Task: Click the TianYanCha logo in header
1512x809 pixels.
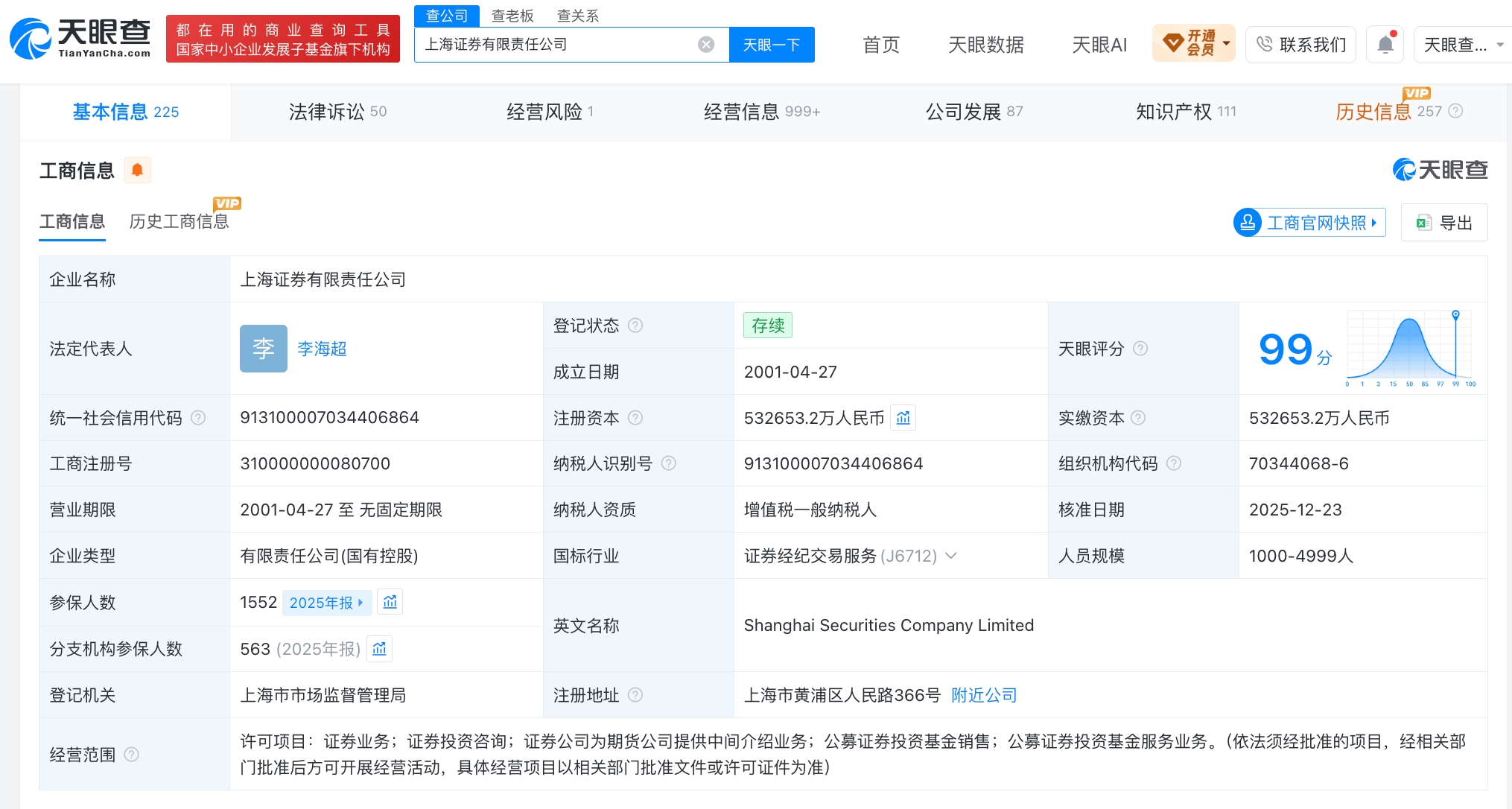Action: [x=80, y=38]
